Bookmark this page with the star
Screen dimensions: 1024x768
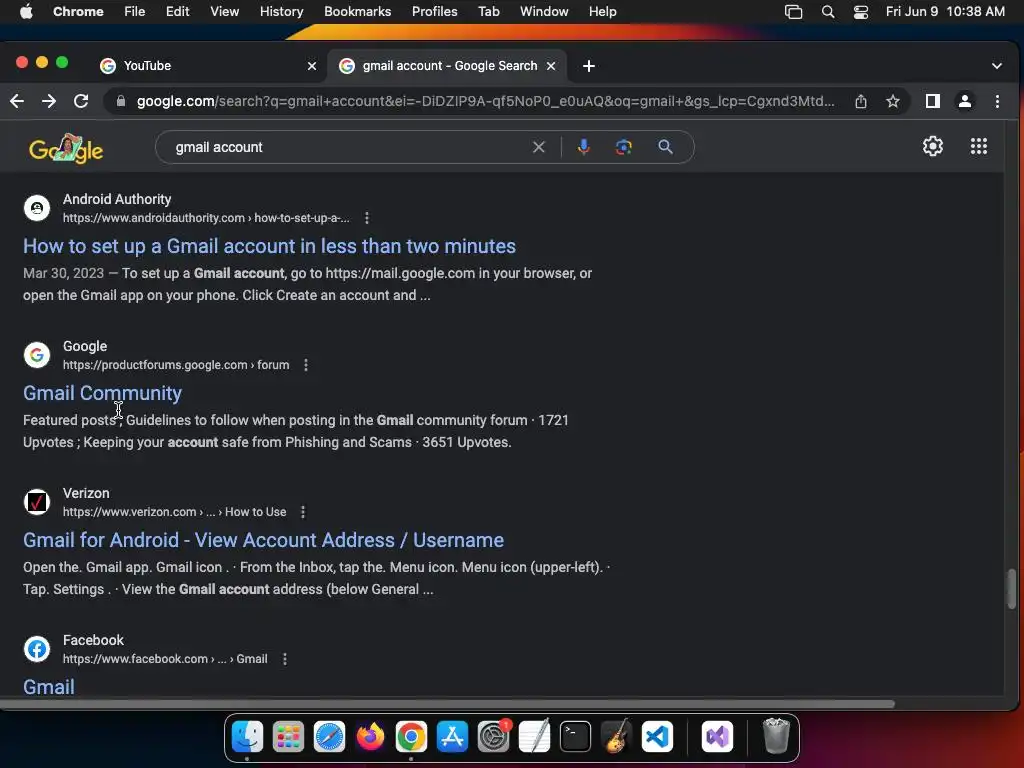pyautogui.click(x=893, y=101)
